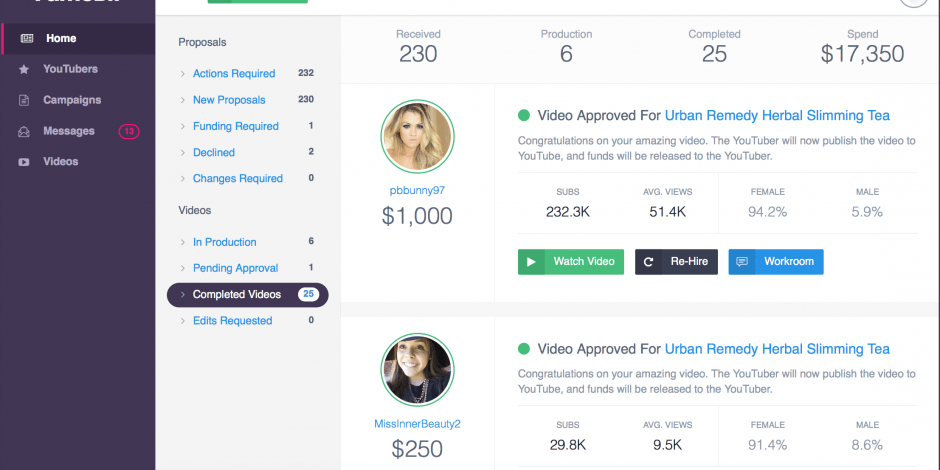Click the Messages icon in sidebar
940x470 pixels.
click(24, 132)
